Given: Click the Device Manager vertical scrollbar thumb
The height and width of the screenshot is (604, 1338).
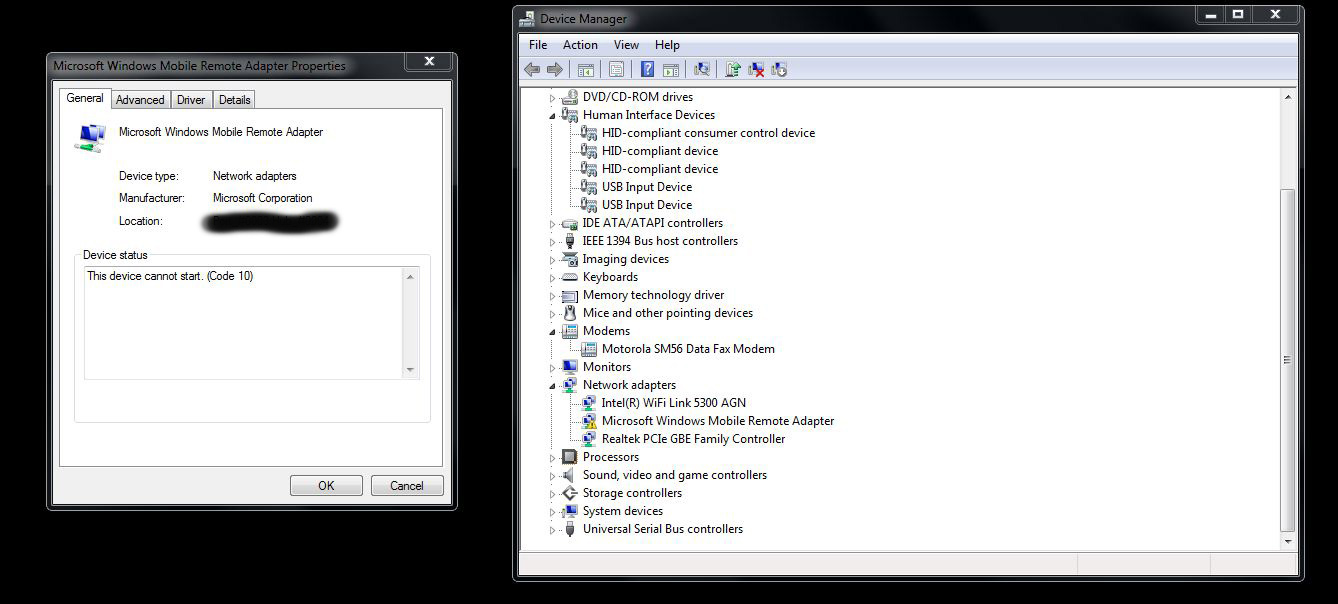Looking at the screenshot, I should 1287,360.
